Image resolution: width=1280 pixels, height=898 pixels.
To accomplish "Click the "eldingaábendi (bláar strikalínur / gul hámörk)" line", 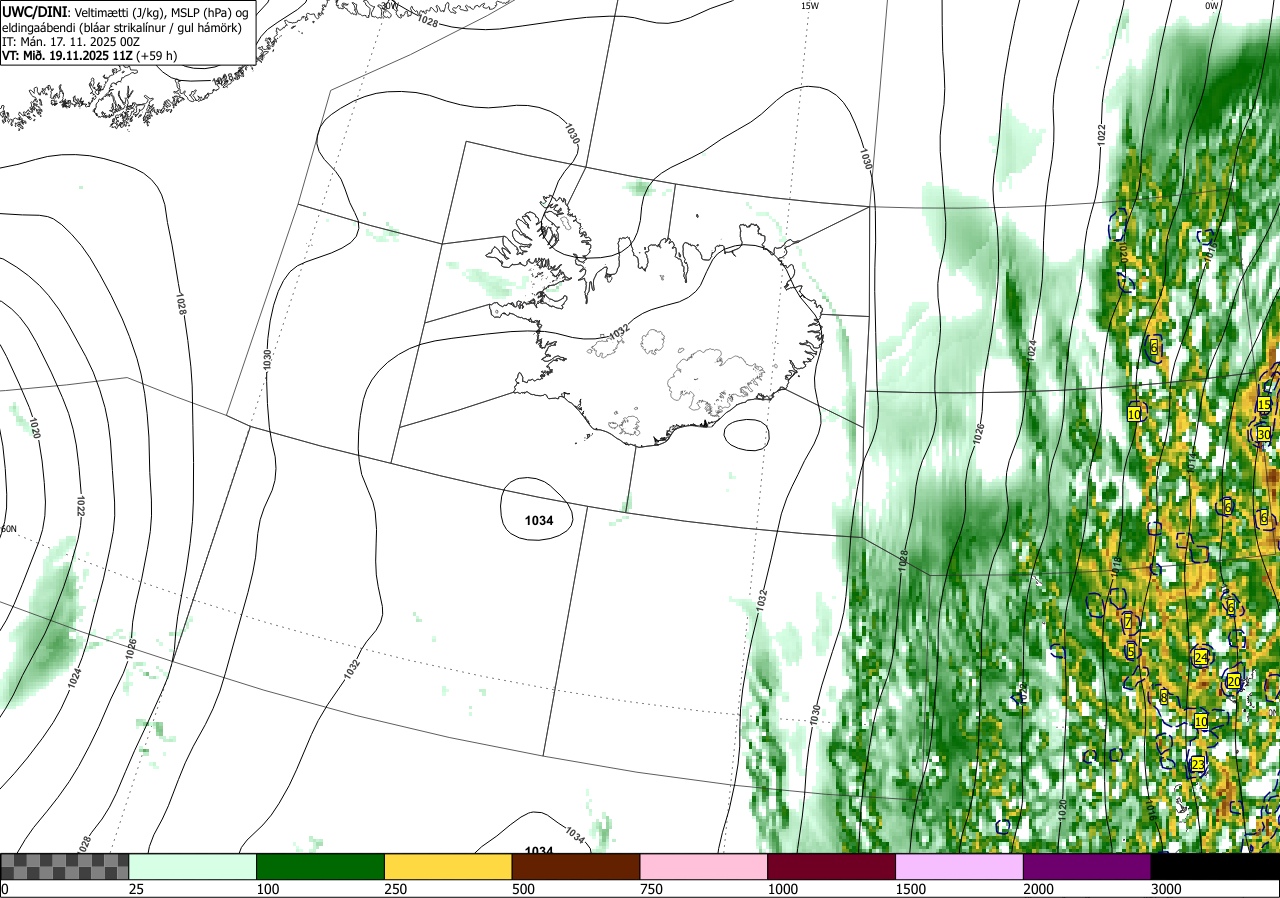I will pos(120,26).
